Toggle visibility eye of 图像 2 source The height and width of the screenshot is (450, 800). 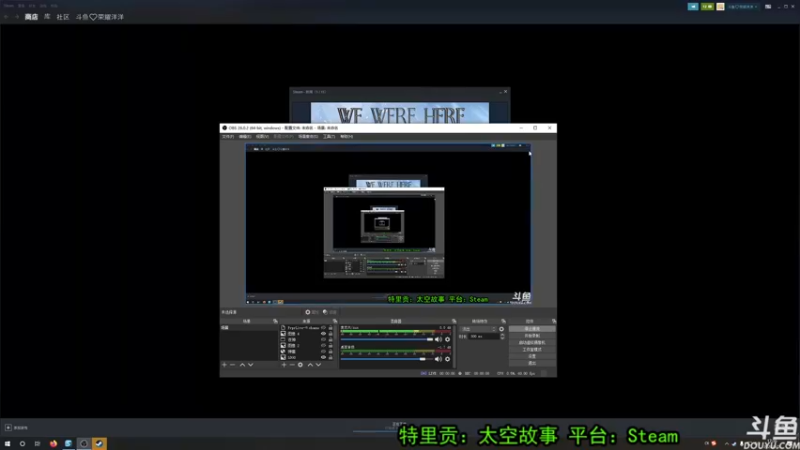click(323, 345)
